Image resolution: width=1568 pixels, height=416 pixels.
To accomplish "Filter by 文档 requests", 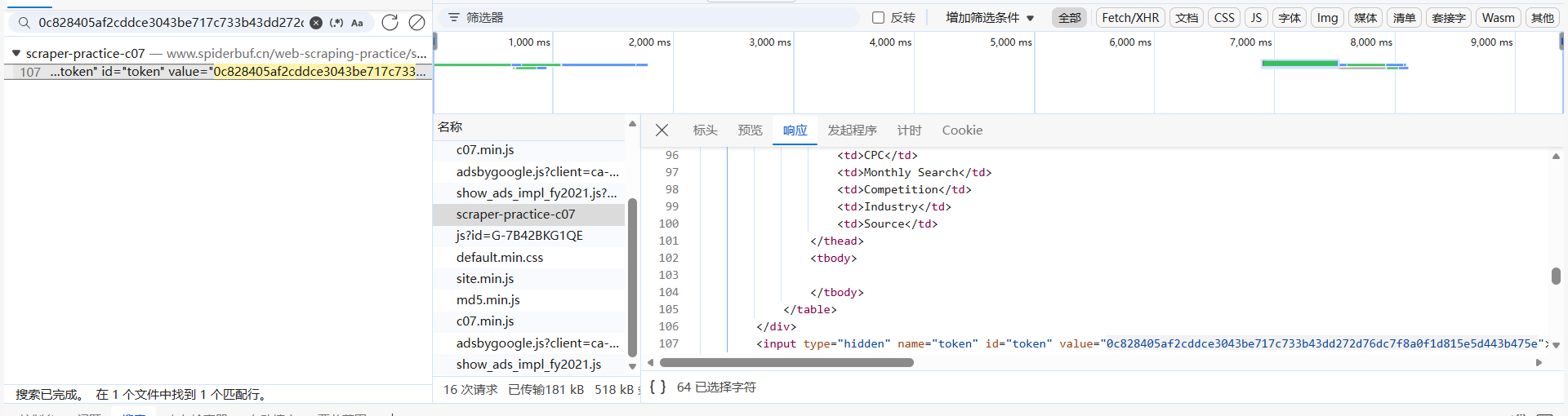I will (1187, 17).
